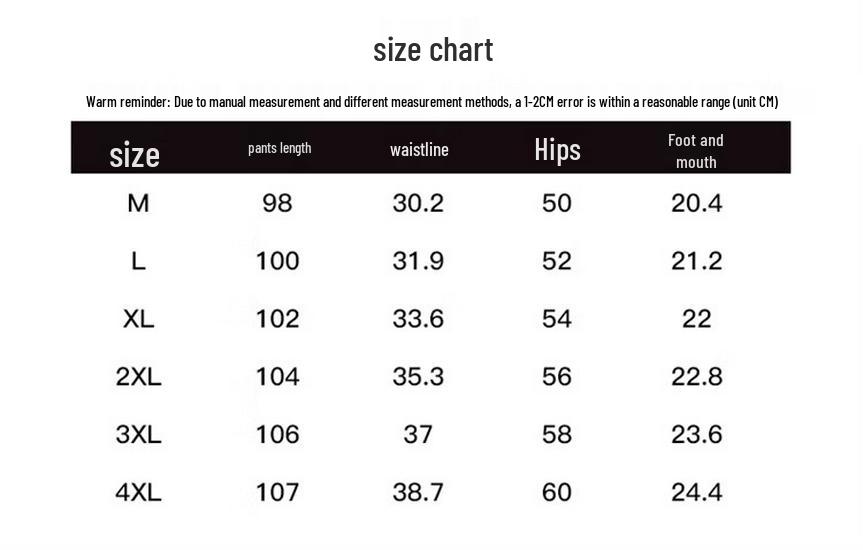The height and width of the screenshot is (550, 863).
Task: Select the L size row label
Action: tap(138, 261)
